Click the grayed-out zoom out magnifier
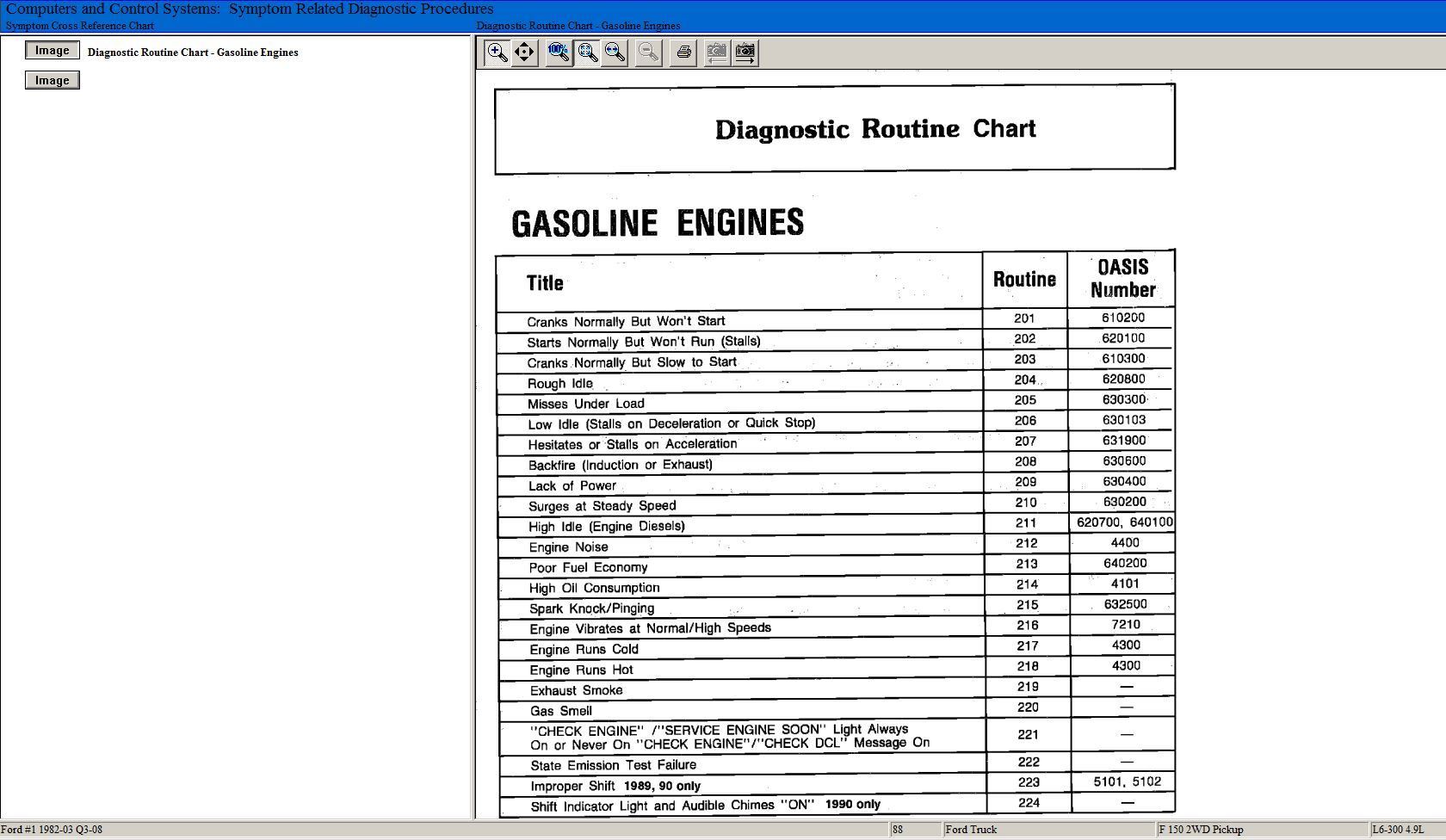This screenshot has height=840, width=1446. (x=648, y=52)
